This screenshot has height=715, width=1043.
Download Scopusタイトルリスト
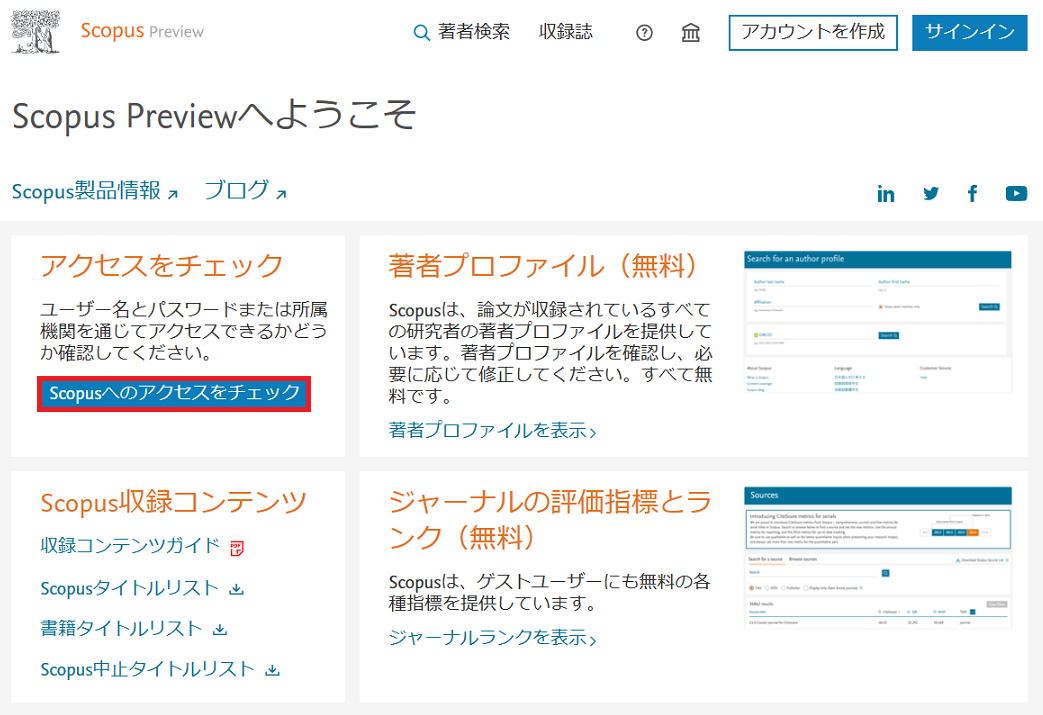click(x=130, y=589)
